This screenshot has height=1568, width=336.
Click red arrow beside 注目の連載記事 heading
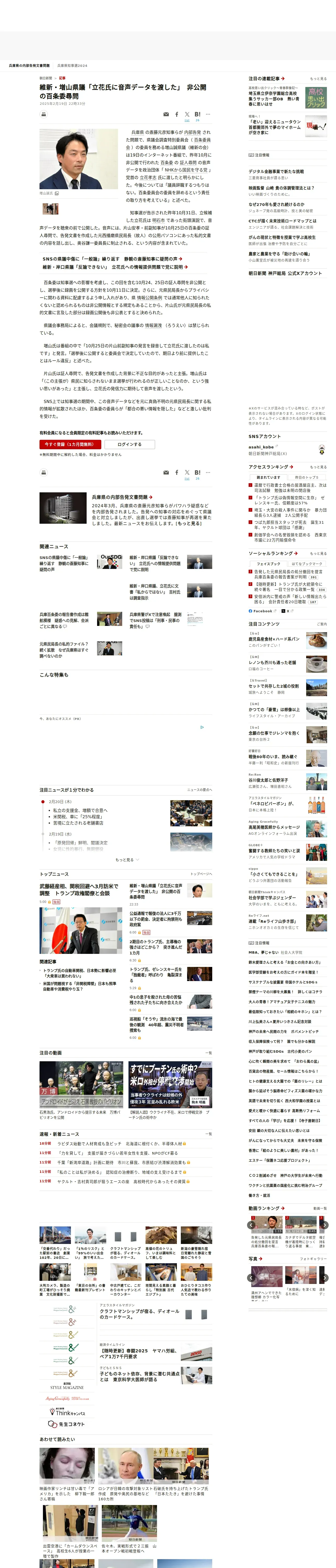click(283, 78)
